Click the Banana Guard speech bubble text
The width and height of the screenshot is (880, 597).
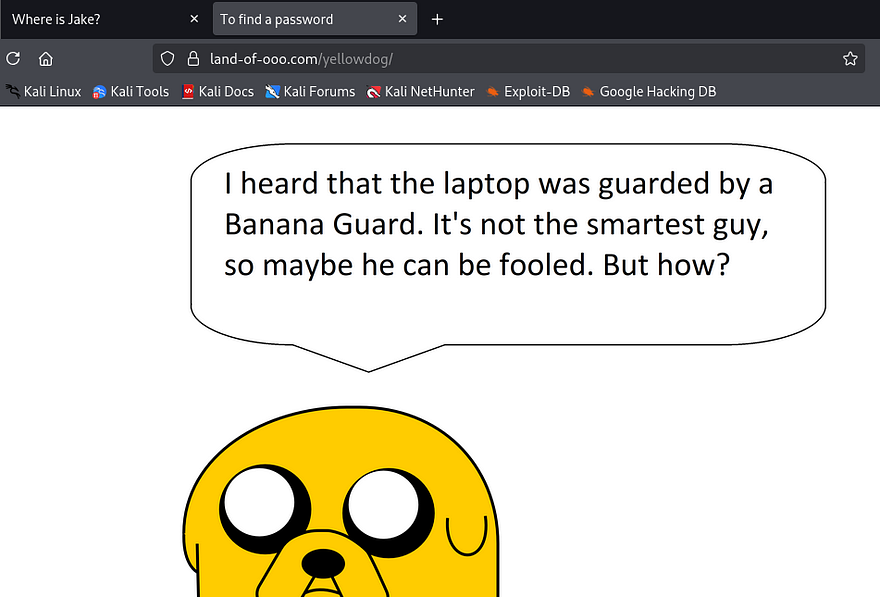(498, 225)
